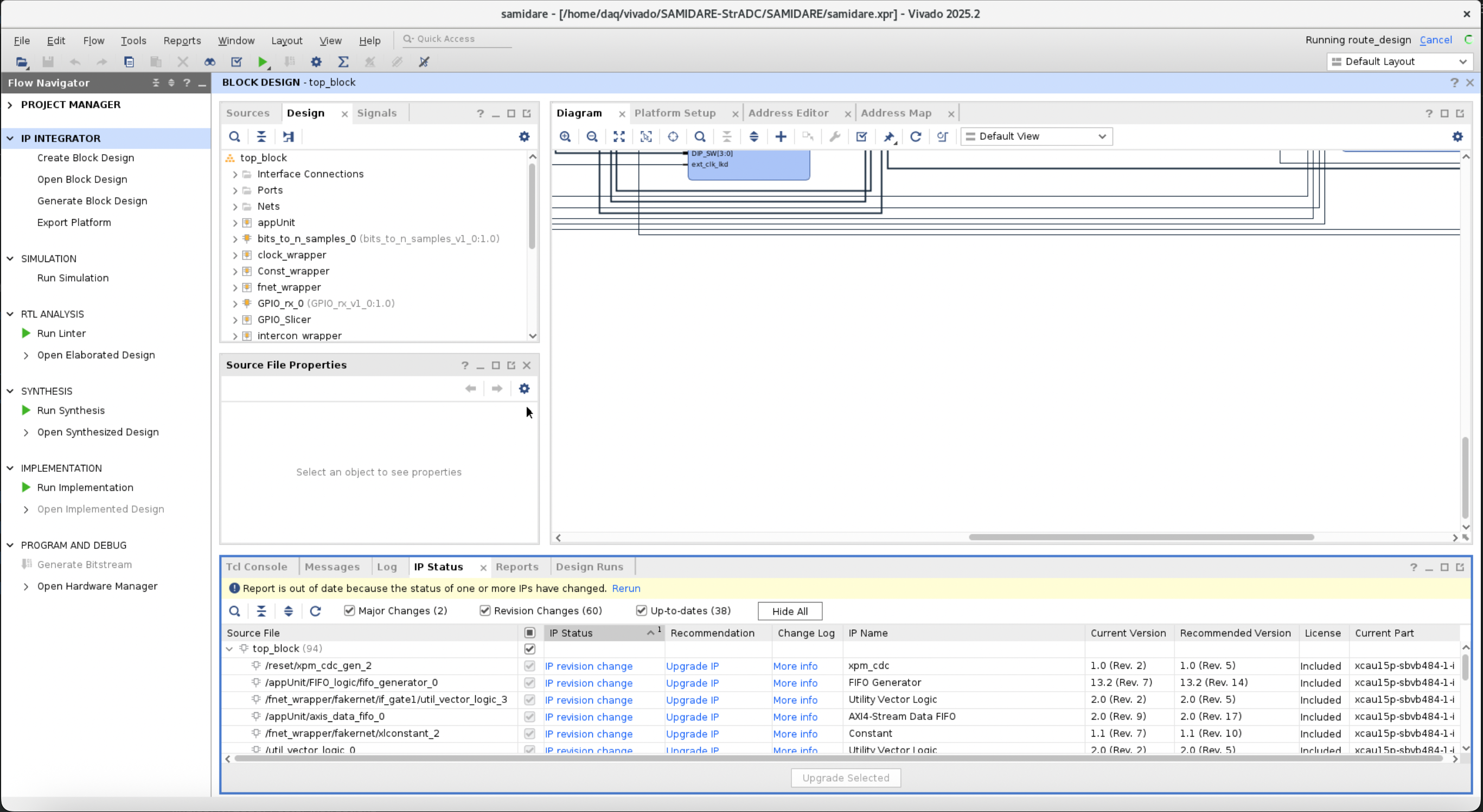This screenshot has width=1483, height=812.
Task: Uncheck Major Changes (2) filter
Action: [x=349, y=610]
